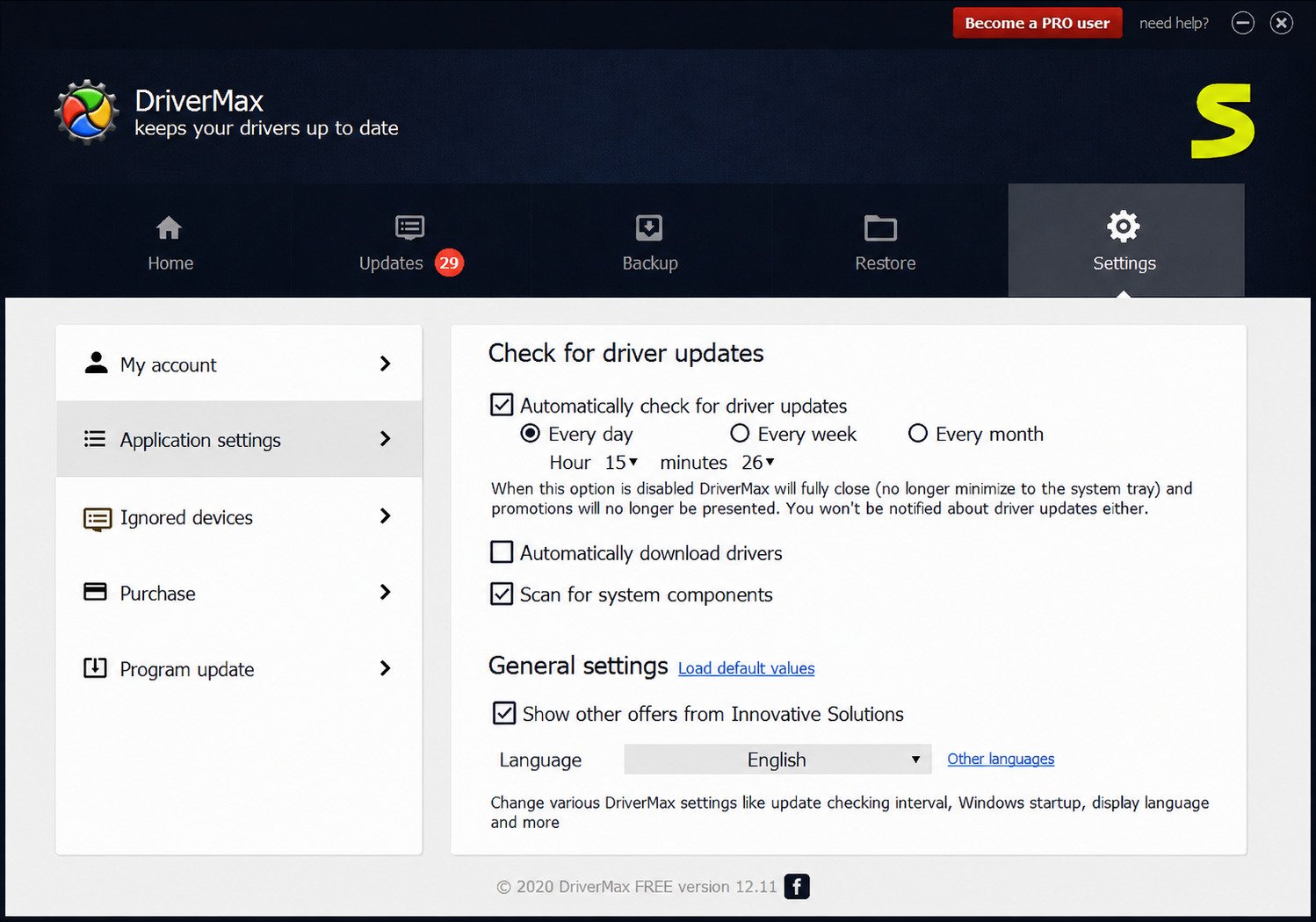Expand Purchase chevron arrow
The image size is (1316, 922).
[385, 593]
